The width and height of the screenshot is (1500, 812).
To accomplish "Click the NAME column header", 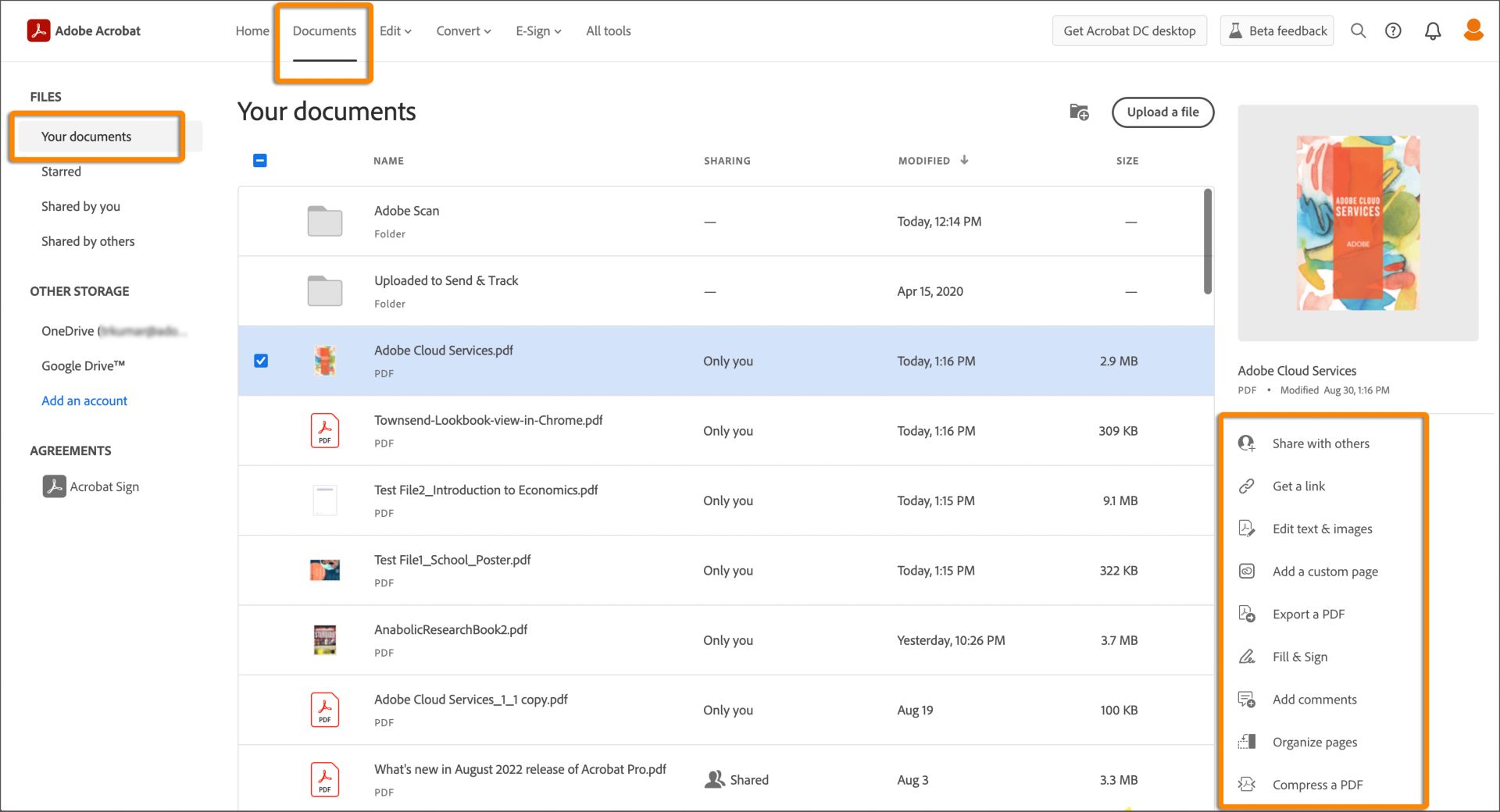I will click(x=388, y=161).
